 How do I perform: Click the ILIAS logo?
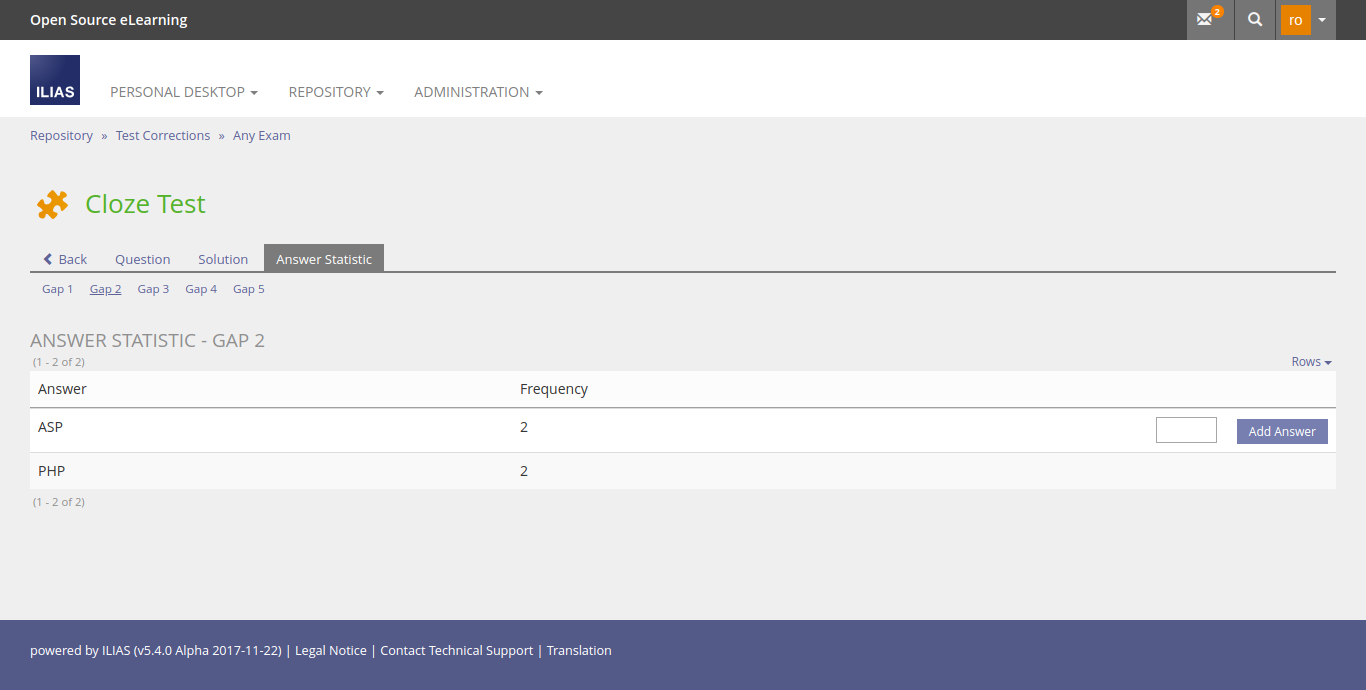55,80
